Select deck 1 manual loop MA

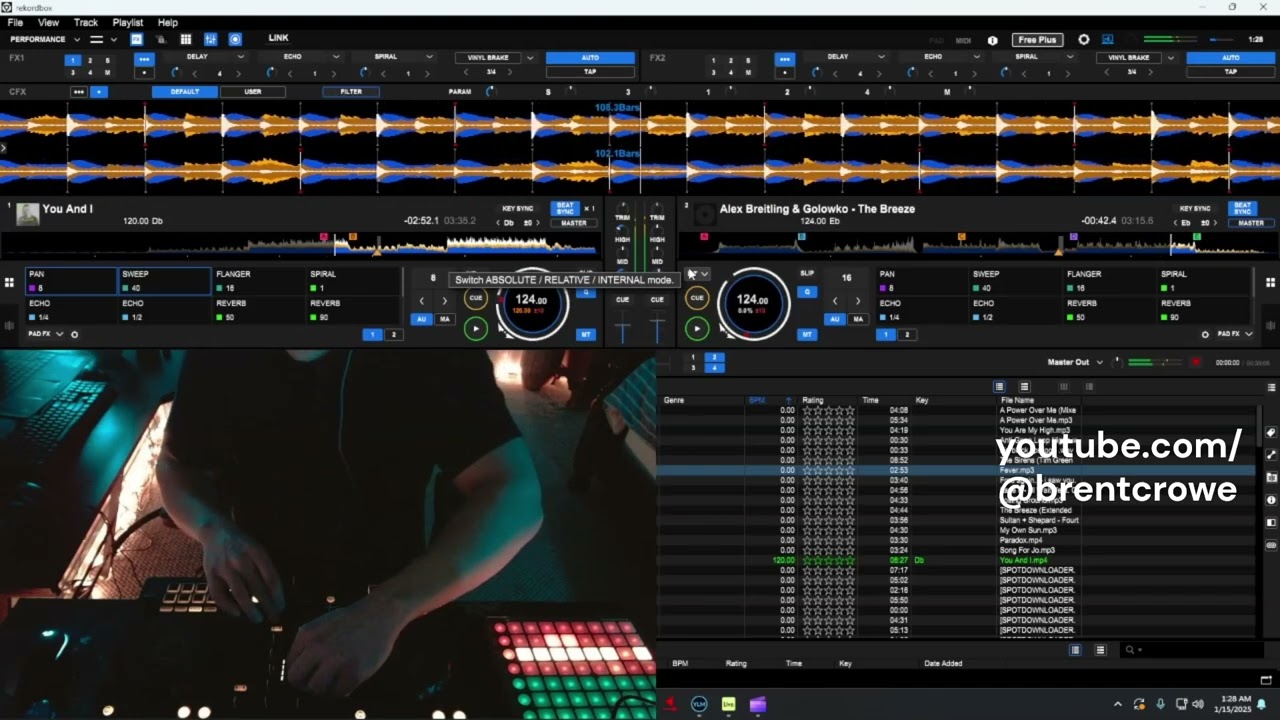click(444, 319)
